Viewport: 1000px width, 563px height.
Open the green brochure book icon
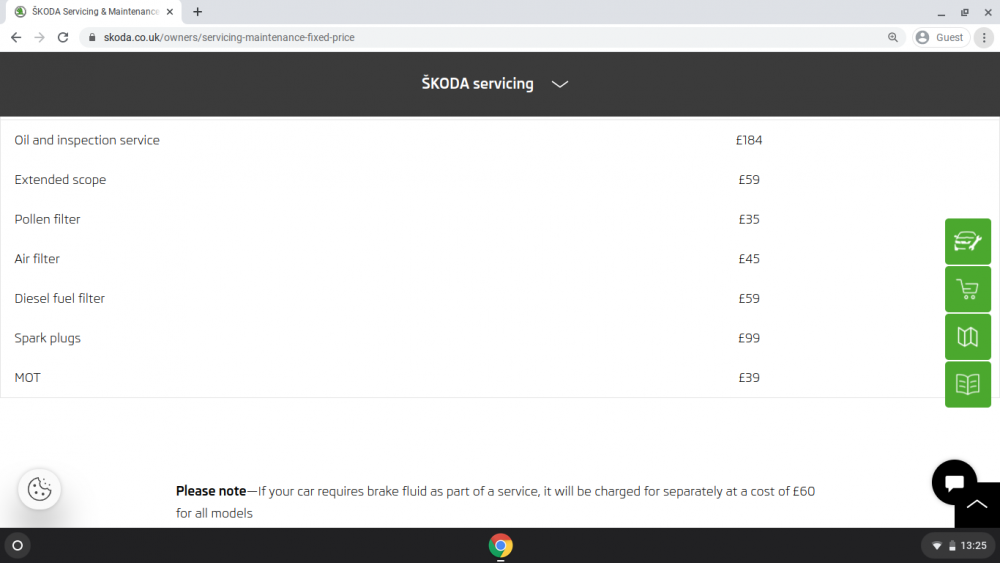pyautogui.click(x=967, y=384)
